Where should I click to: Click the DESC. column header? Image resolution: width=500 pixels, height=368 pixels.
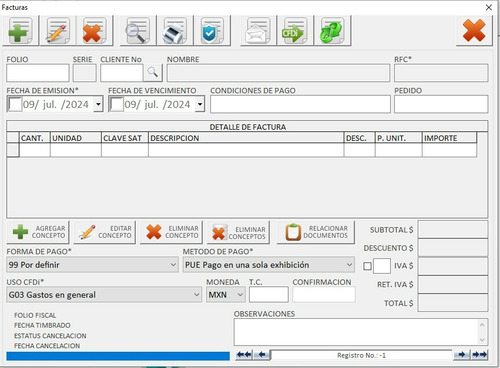click(359, 138)
